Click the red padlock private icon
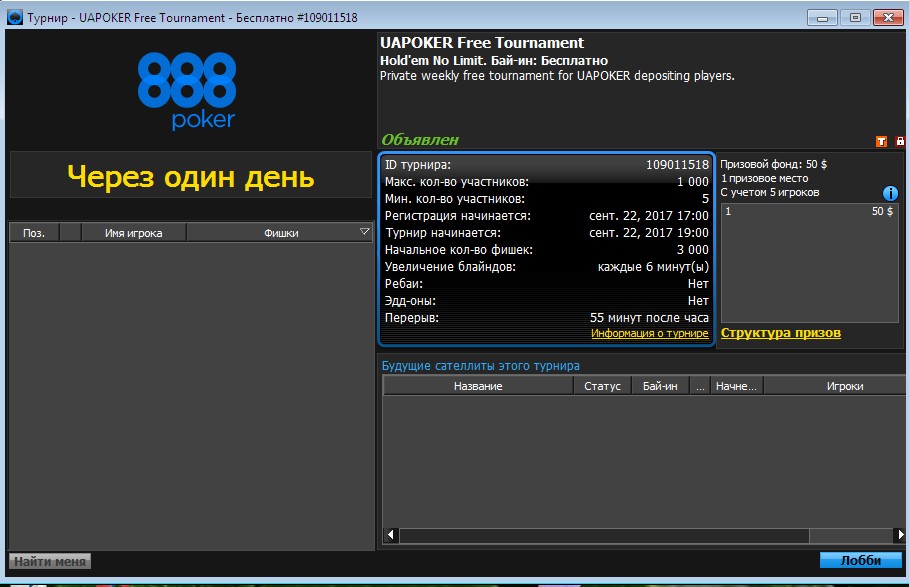Screen dimensions: 909x587 [x=900, y=141]
